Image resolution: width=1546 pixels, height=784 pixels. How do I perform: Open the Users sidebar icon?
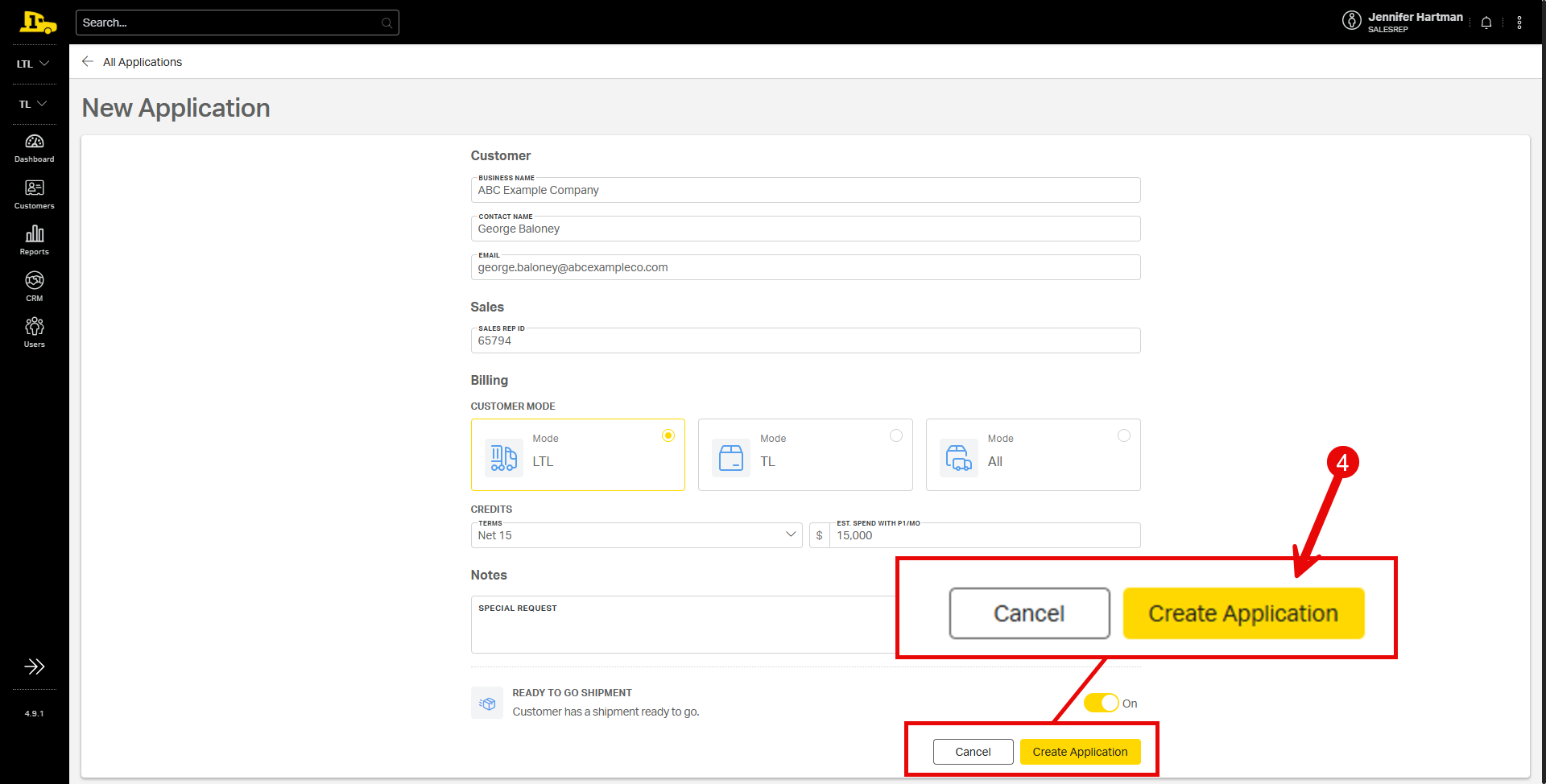(34, 332)
